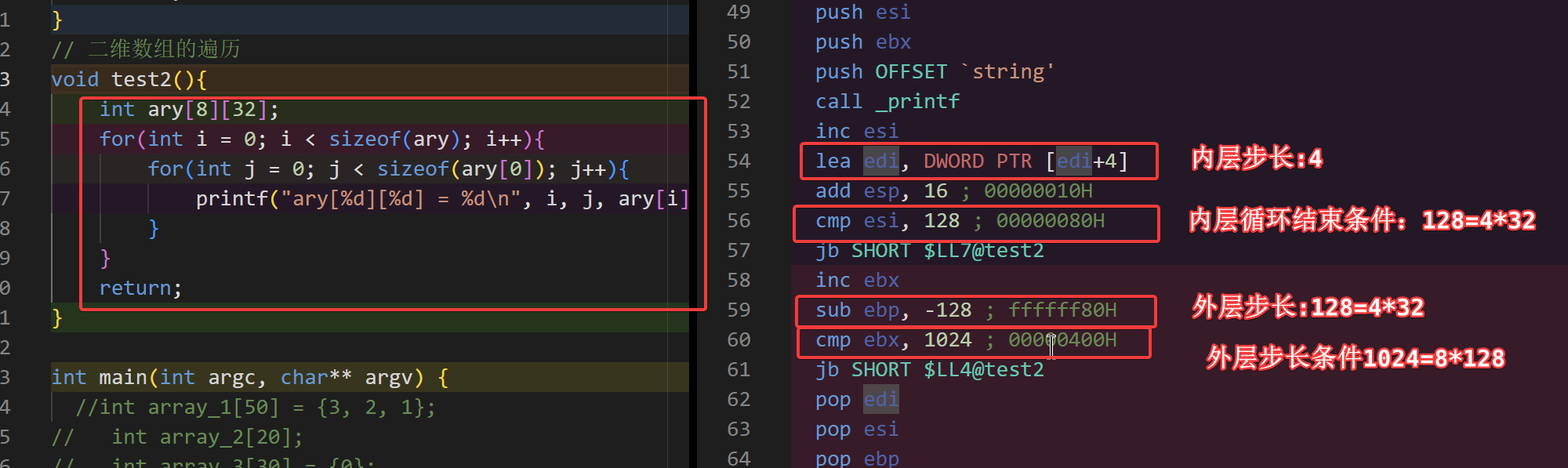1568x468 pixels.
Task: Click the highlighted 'edi' in 'pop edi'
Action: (880, 400)
